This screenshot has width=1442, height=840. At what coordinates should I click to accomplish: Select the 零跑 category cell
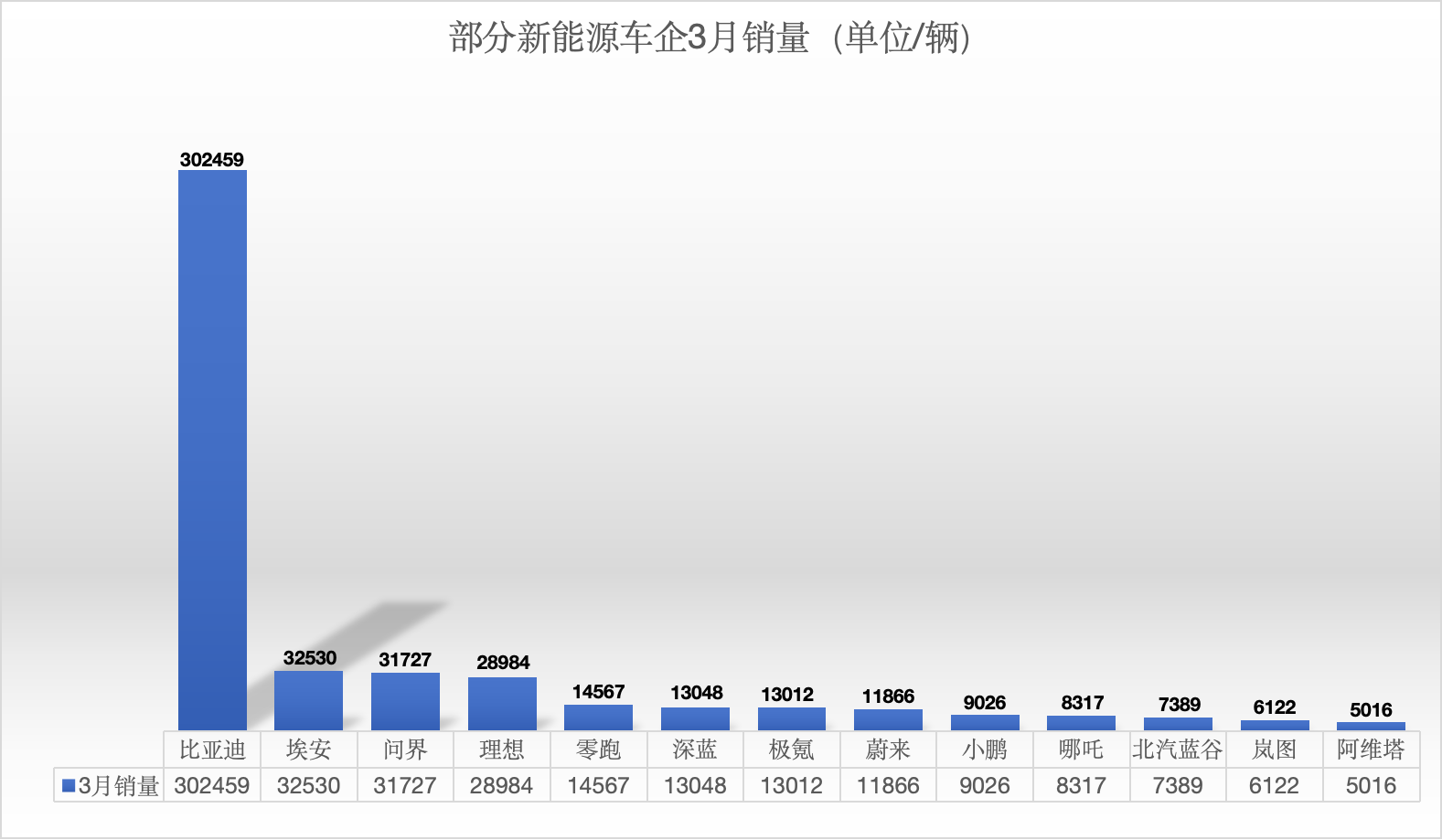coord(599,750)
